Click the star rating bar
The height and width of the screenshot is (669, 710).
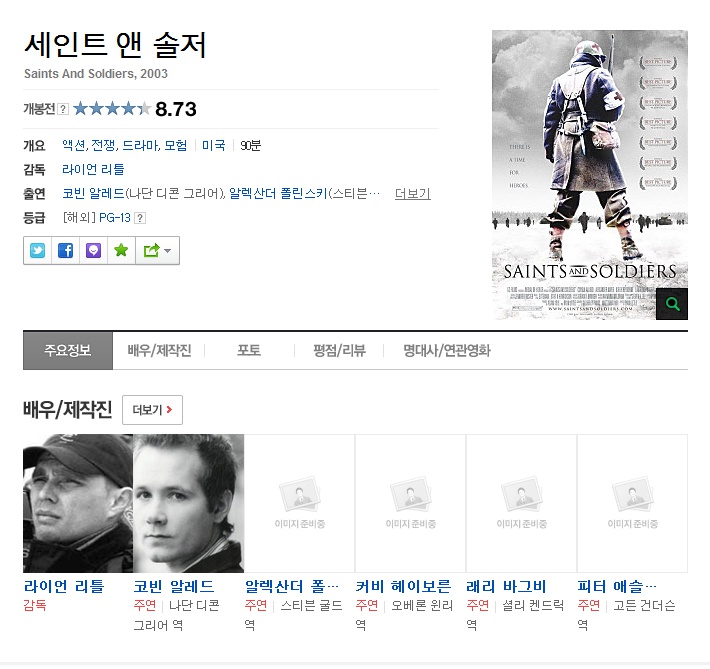pos(111,109)
